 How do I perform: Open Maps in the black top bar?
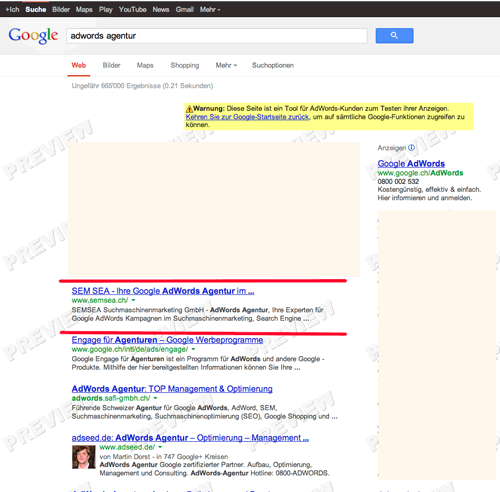[84, 10]
